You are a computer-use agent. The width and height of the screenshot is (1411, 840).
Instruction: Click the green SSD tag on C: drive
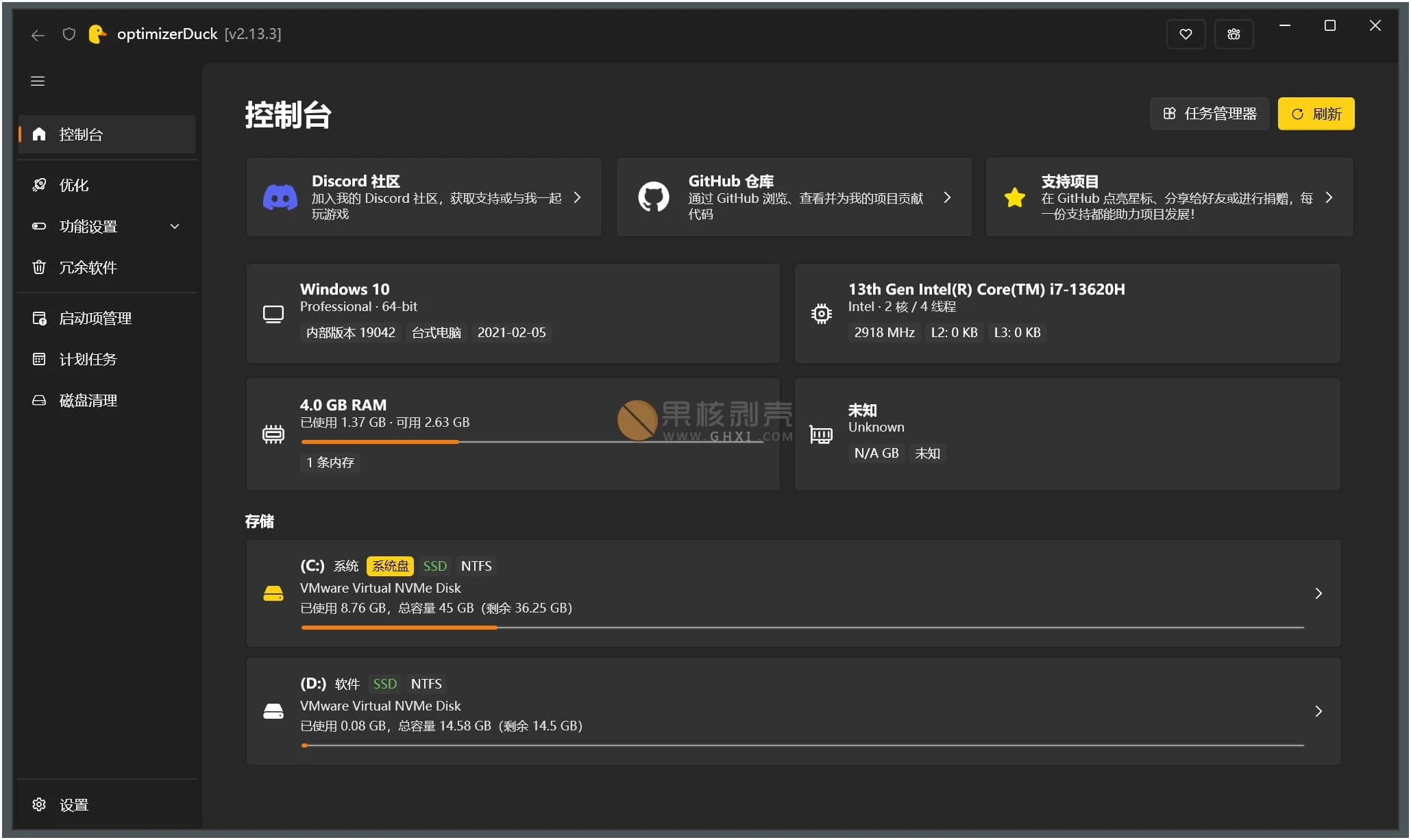tap(434, 566)
